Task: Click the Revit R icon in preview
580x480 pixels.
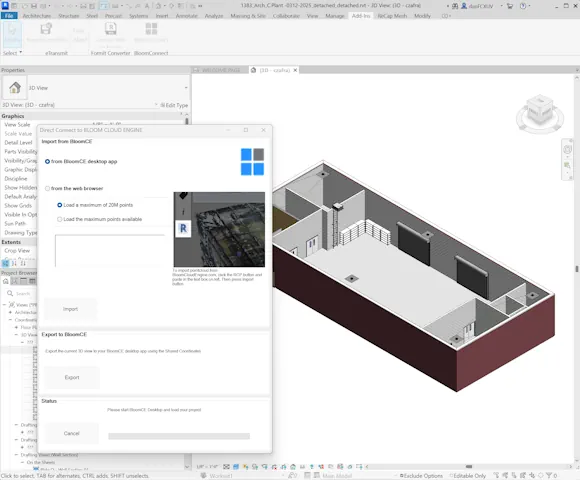Action: point(183,229)
